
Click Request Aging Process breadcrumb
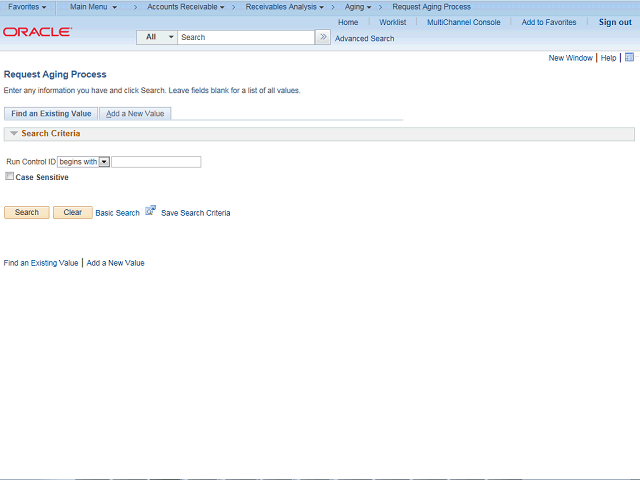tap(431, 7)
